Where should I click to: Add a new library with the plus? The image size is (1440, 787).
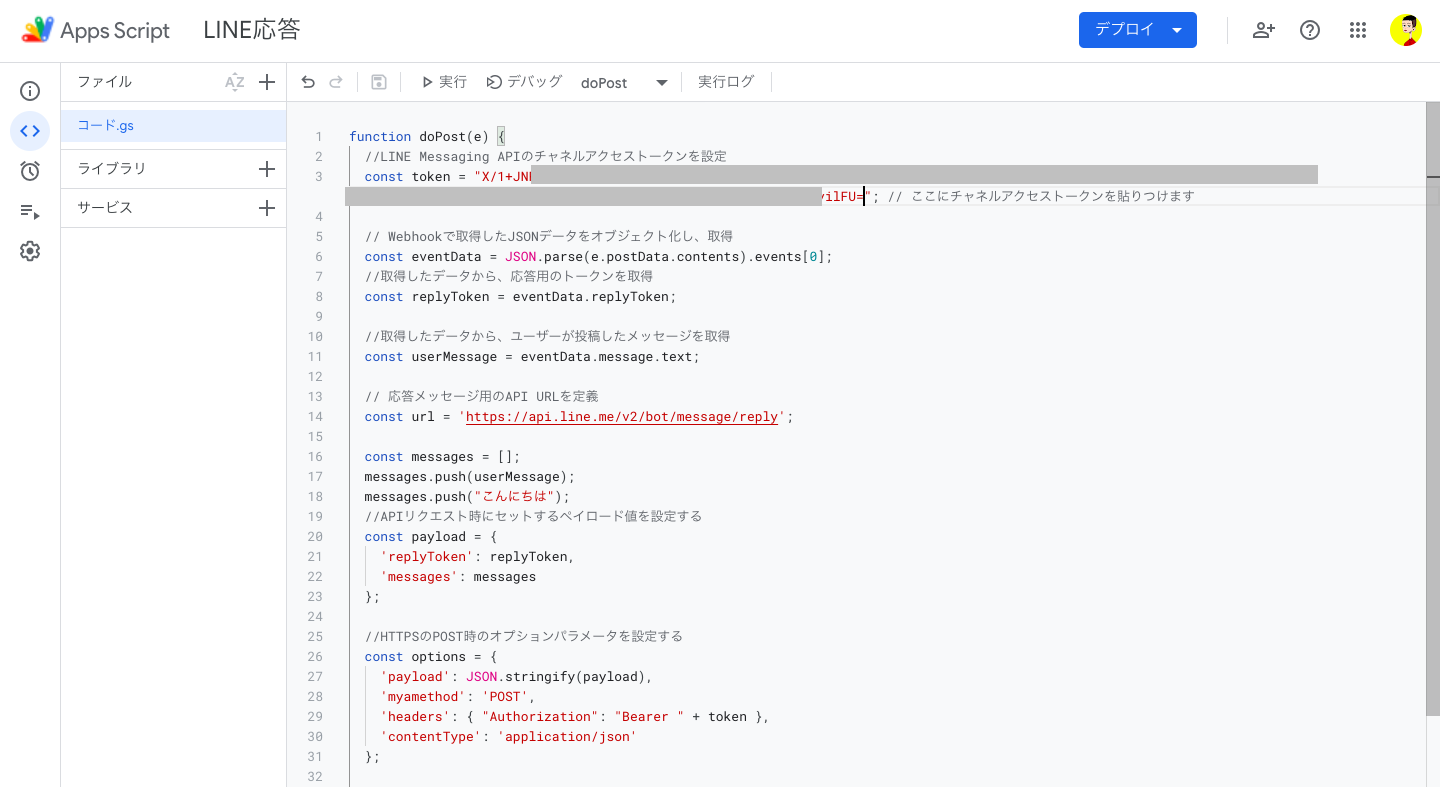click(266, 168)
